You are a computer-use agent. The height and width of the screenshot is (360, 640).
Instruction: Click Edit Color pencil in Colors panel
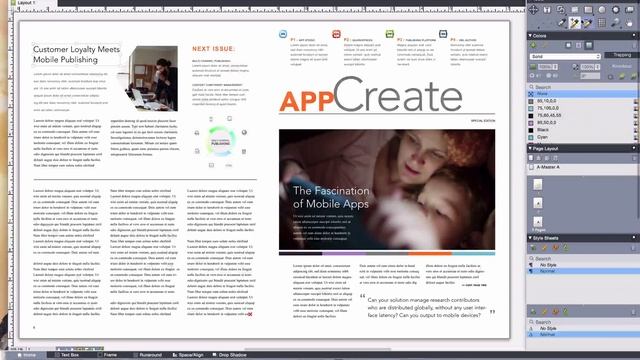point(545,45)
